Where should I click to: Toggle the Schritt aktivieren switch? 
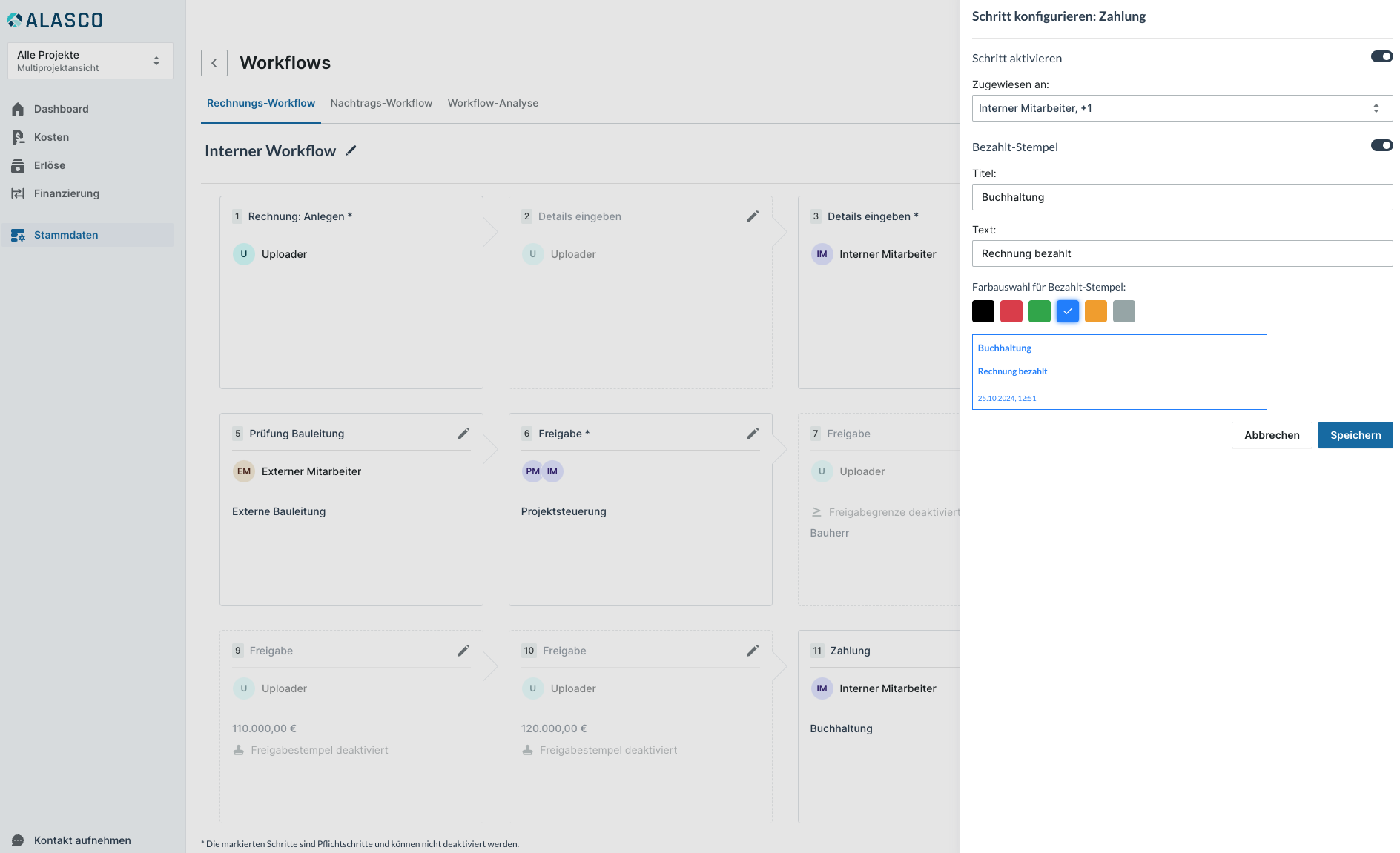[1381, 57]
